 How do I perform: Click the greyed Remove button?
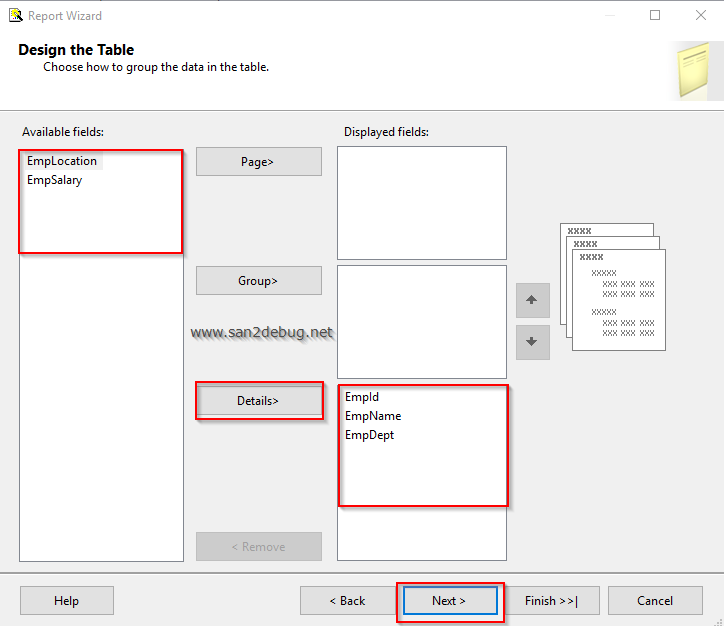[259, 547]
